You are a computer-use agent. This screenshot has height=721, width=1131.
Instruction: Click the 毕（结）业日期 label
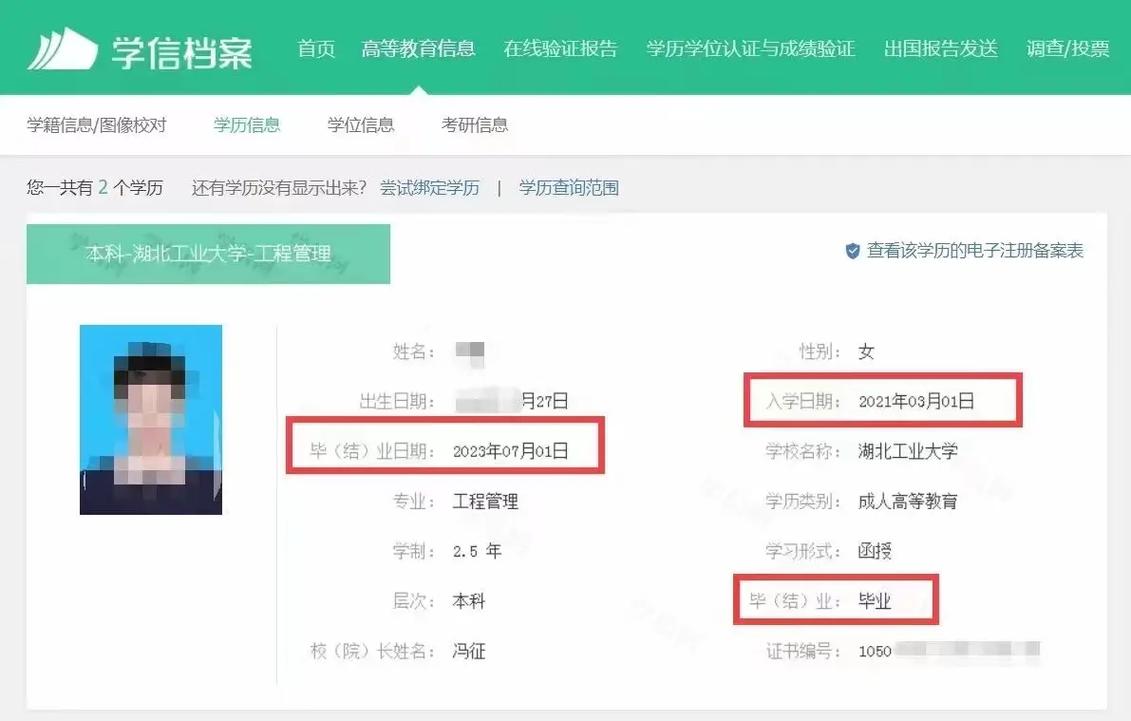click(372, 451)
